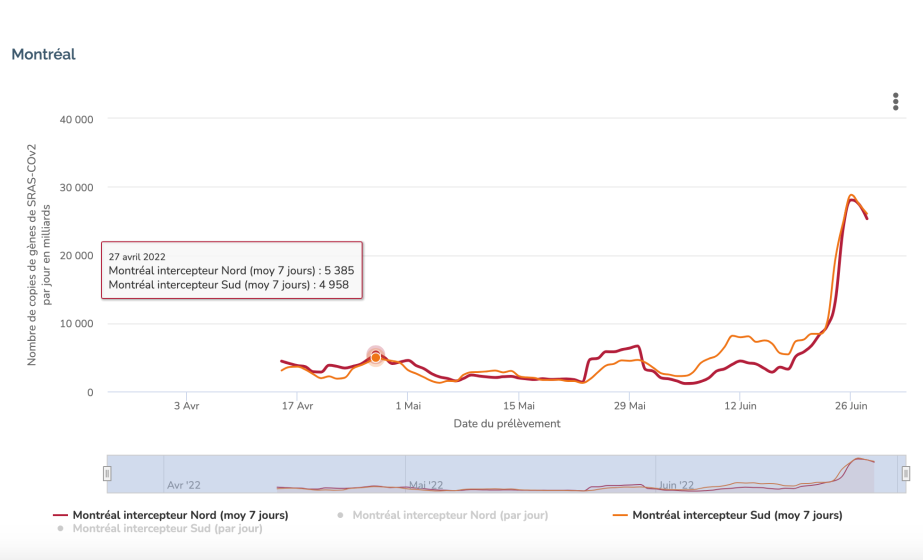Click the right navigator range handle

[x=904, y=473]
